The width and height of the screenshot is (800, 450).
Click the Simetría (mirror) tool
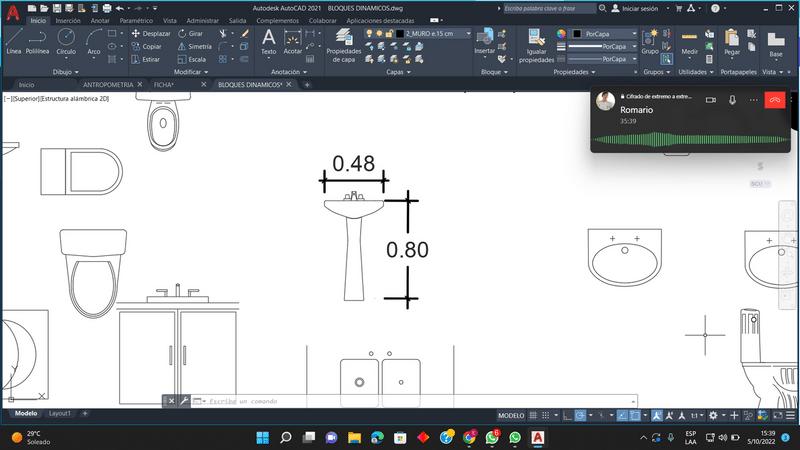(x=194, y=46)
